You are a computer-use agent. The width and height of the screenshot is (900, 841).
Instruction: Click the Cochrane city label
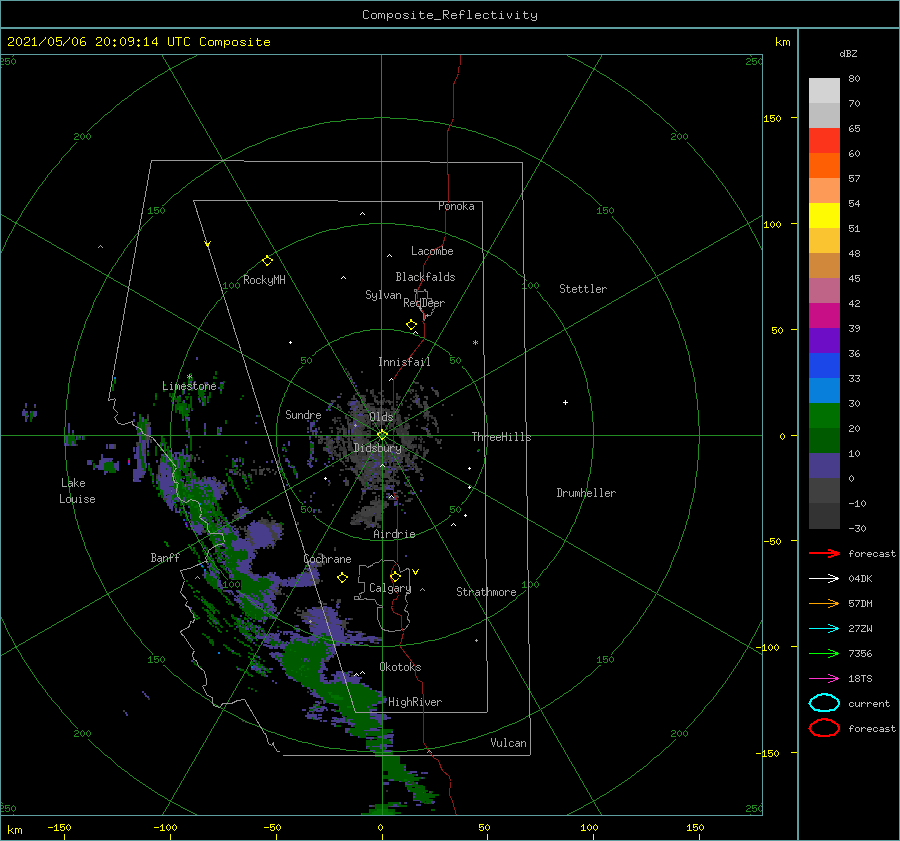[x=327, y=559]
